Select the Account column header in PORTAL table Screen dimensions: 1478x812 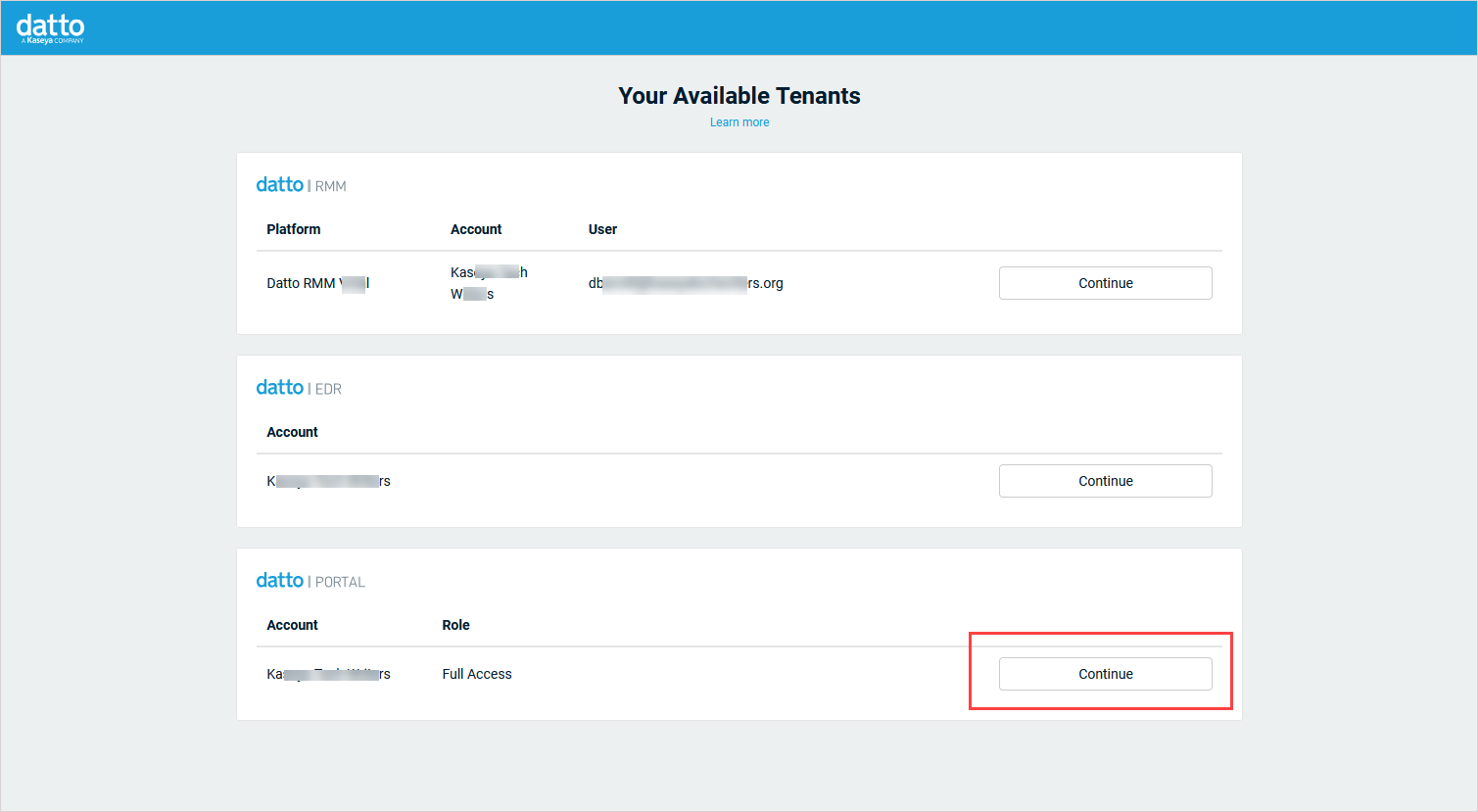[x=292, y=625]
